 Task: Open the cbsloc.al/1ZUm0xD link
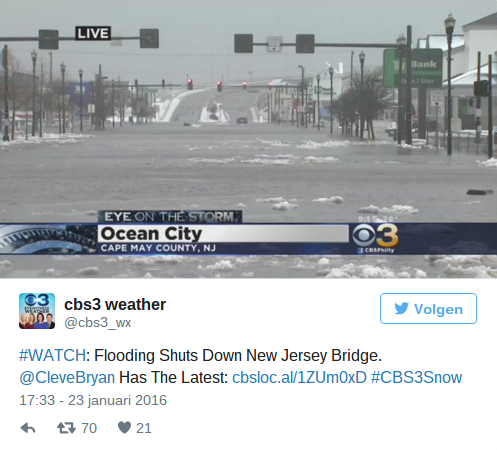point(299,378)
